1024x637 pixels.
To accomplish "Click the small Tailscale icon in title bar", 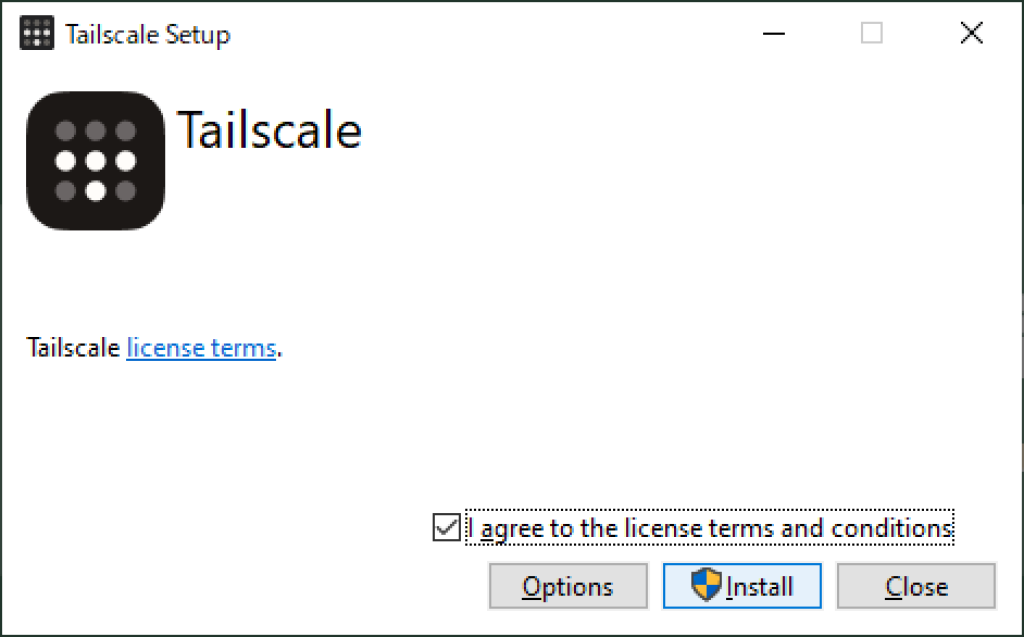I will click(36, 33).
